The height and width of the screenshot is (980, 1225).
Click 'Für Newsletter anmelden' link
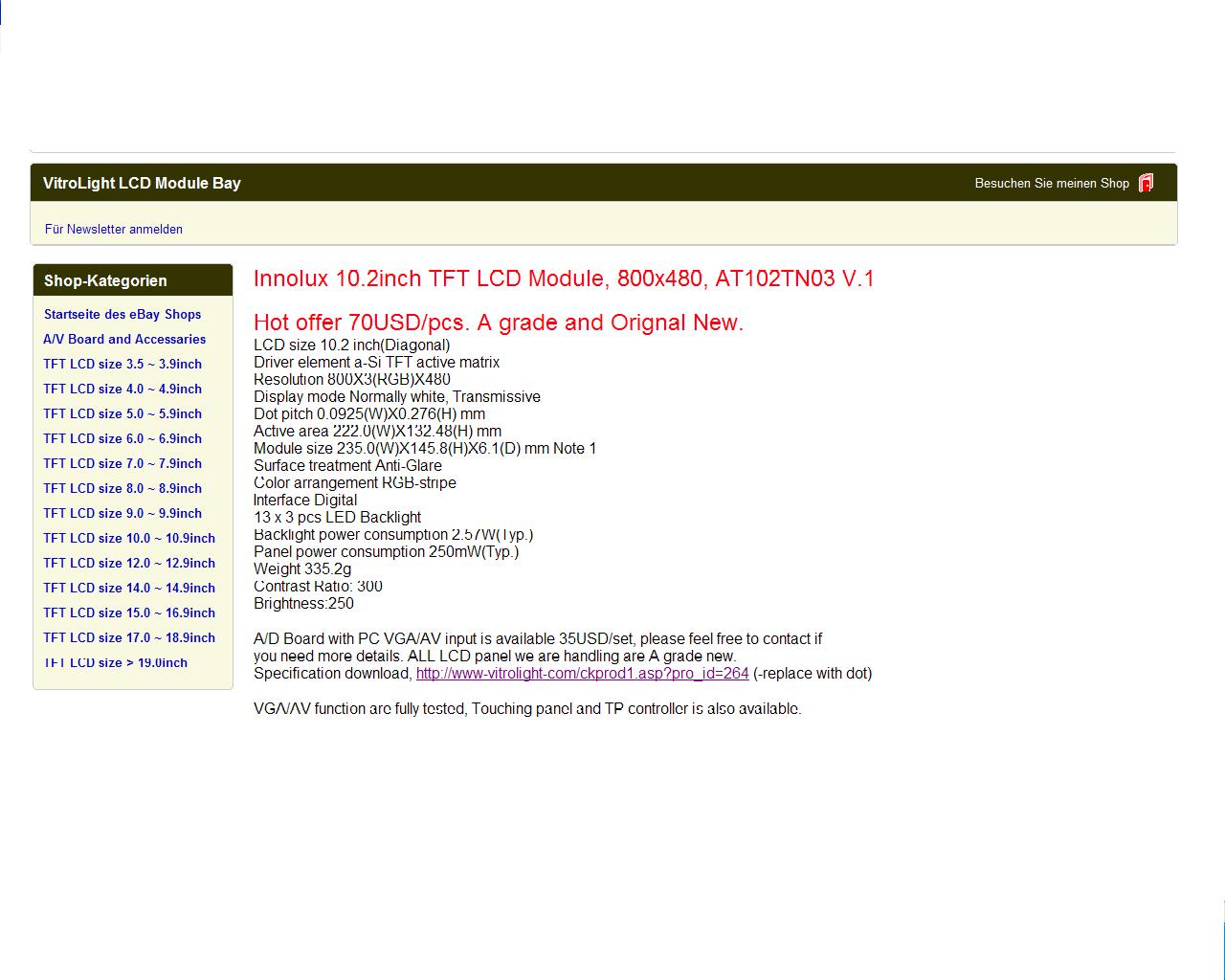114,229
